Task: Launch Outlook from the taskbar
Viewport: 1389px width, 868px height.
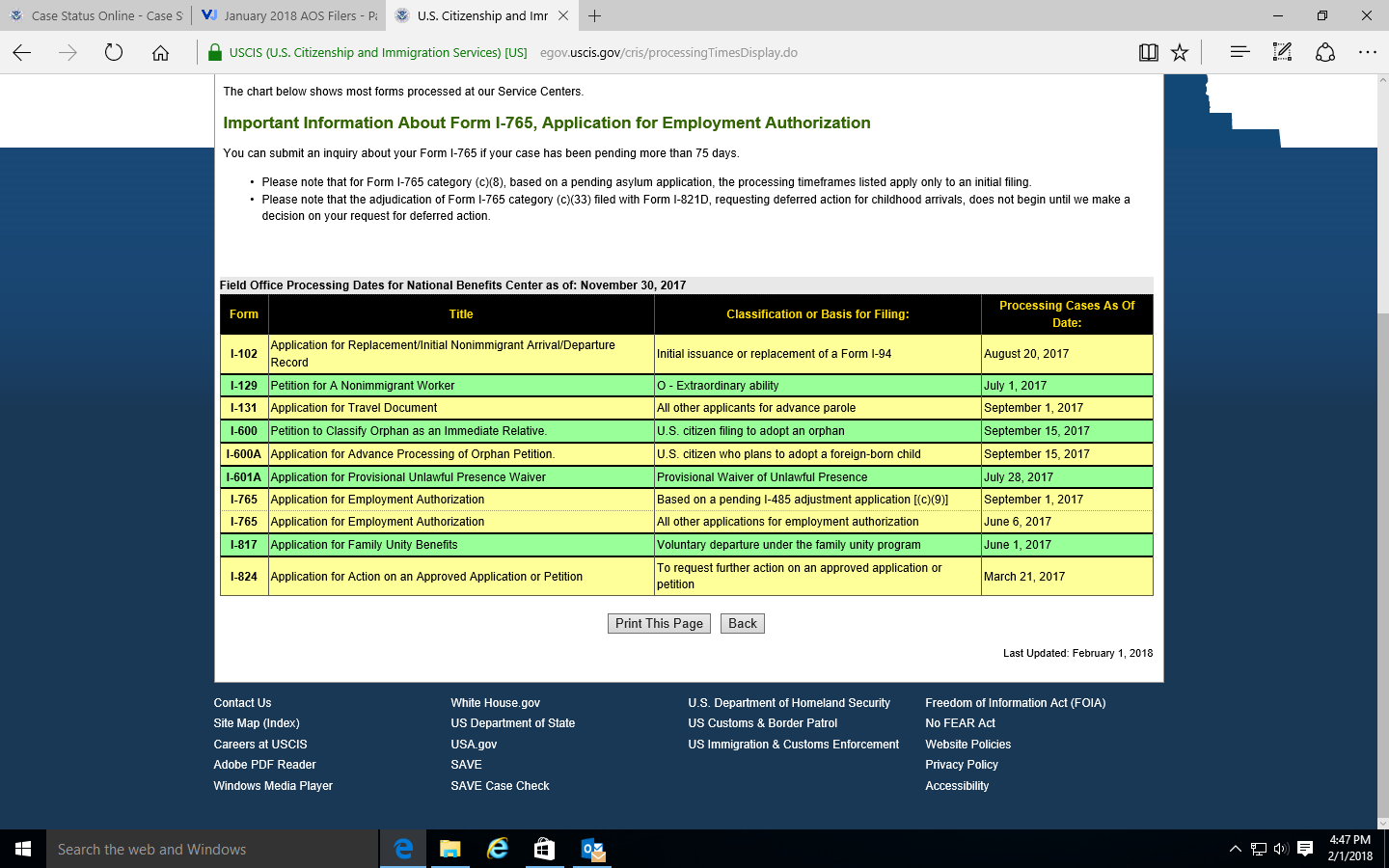Action: [x=592, y=849]
